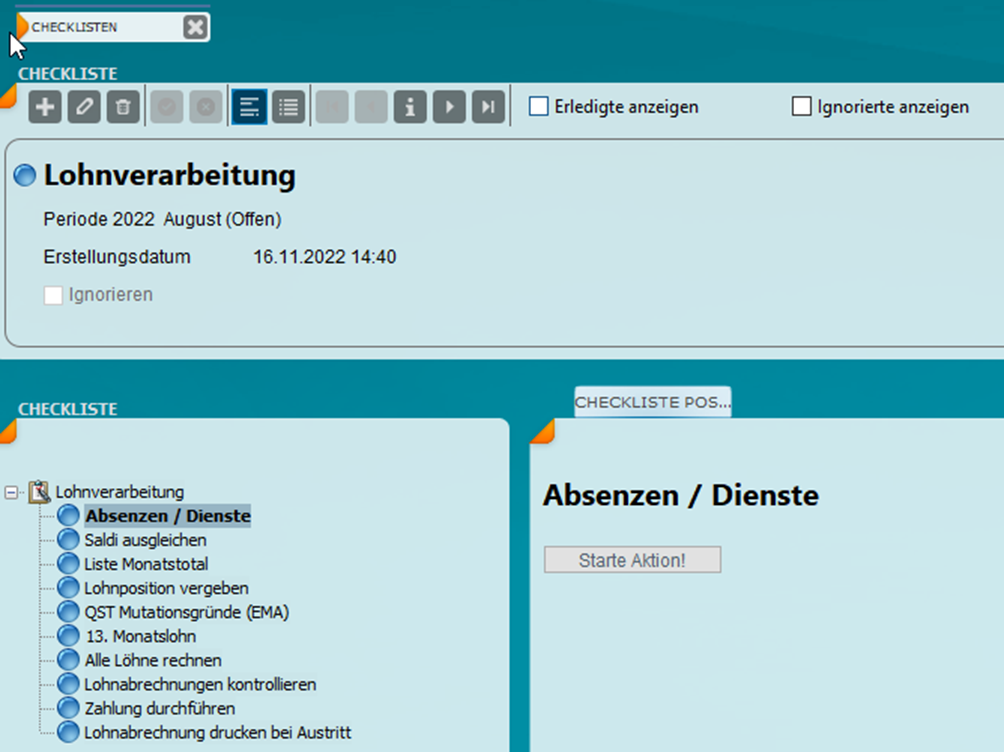
Task: Click the delete trash can icon
Action: [123, 107]
